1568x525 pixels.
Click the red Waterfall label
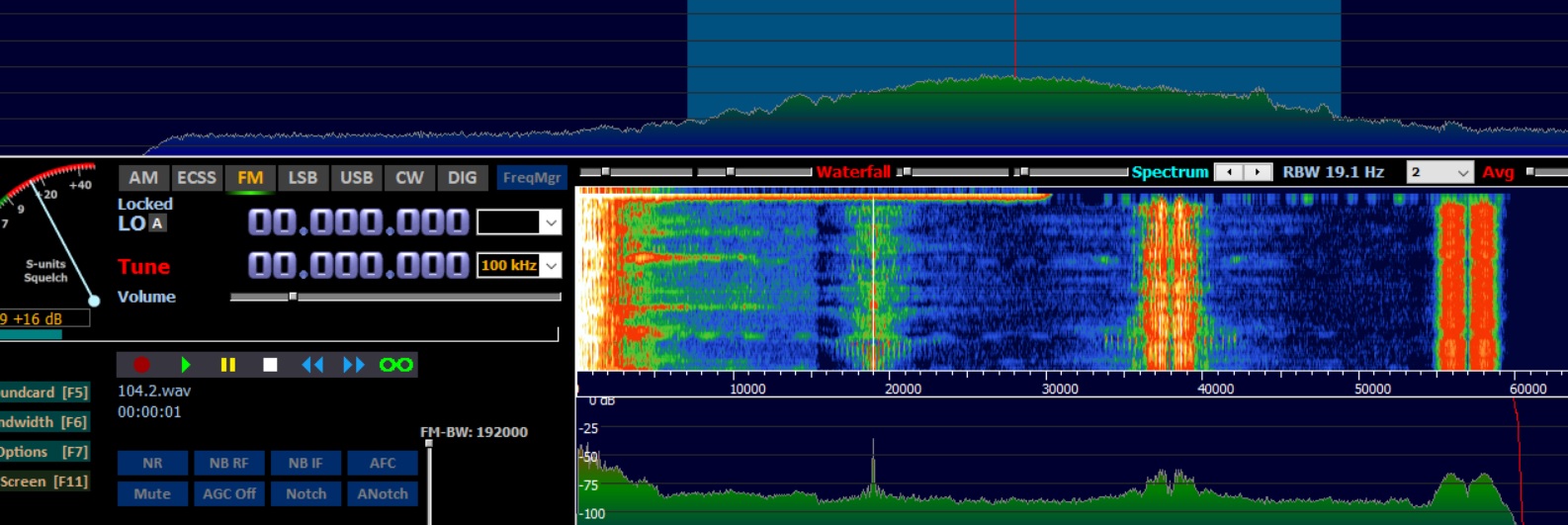click(853, 172)
